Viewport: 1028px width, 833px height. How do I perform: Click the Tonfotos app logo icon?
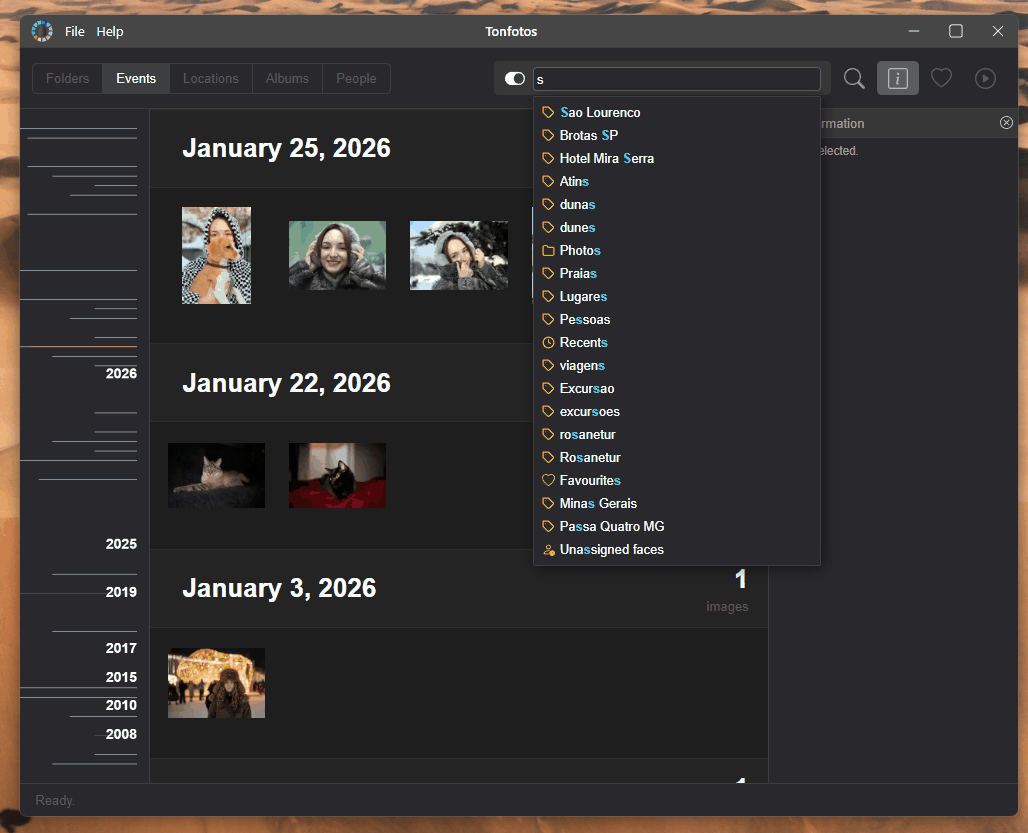(42, 31)
